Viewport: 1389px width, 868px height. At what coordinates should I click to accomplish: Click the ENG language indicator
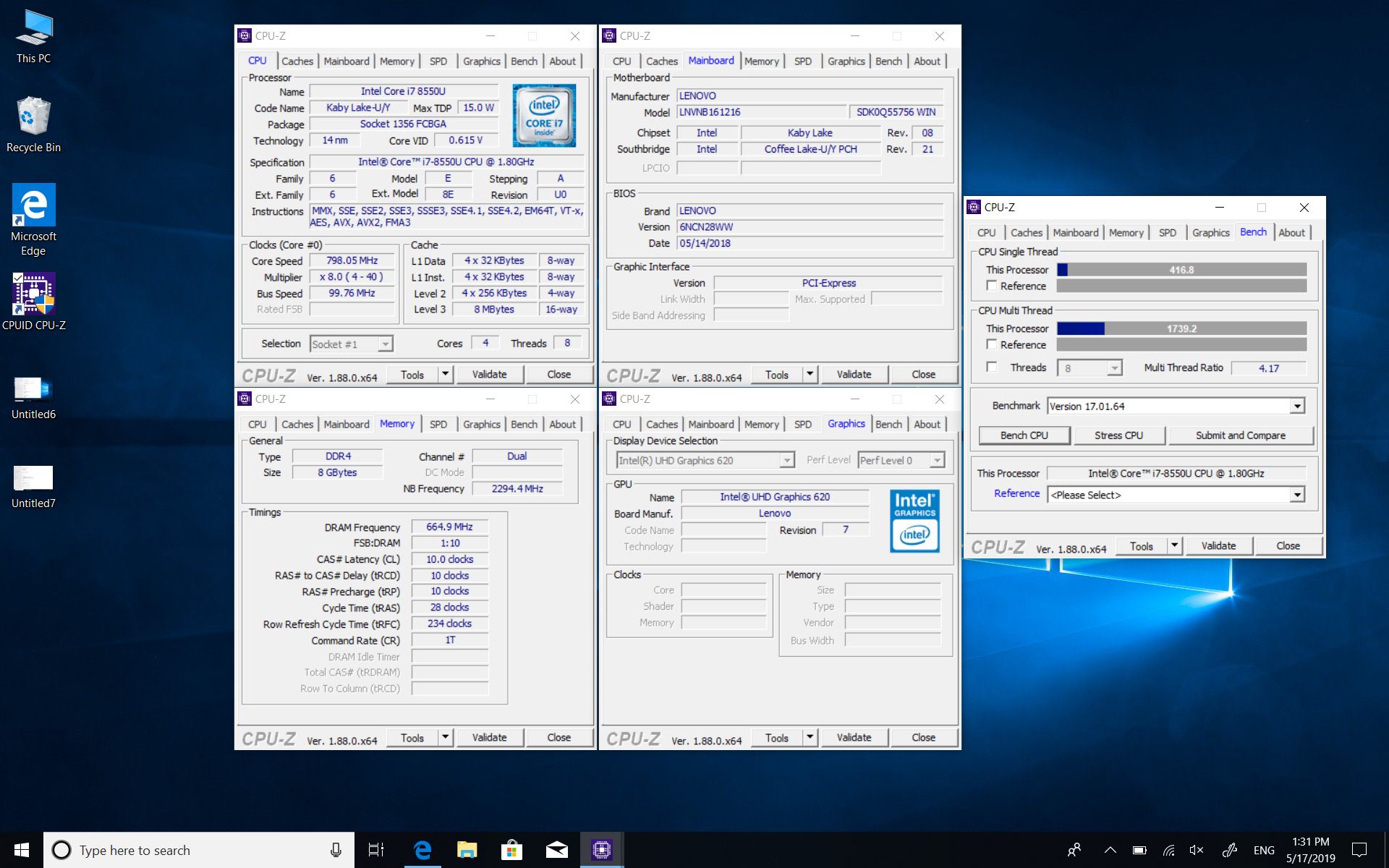[1265, 850]
